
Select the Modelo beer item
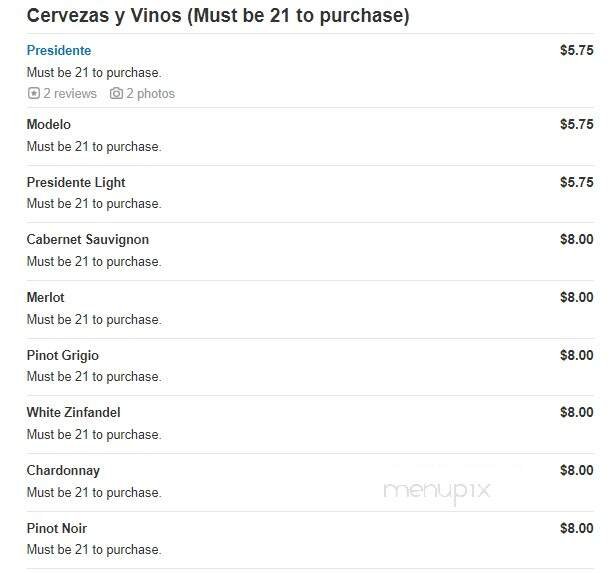pyautogui.click(x=49, y=124)
